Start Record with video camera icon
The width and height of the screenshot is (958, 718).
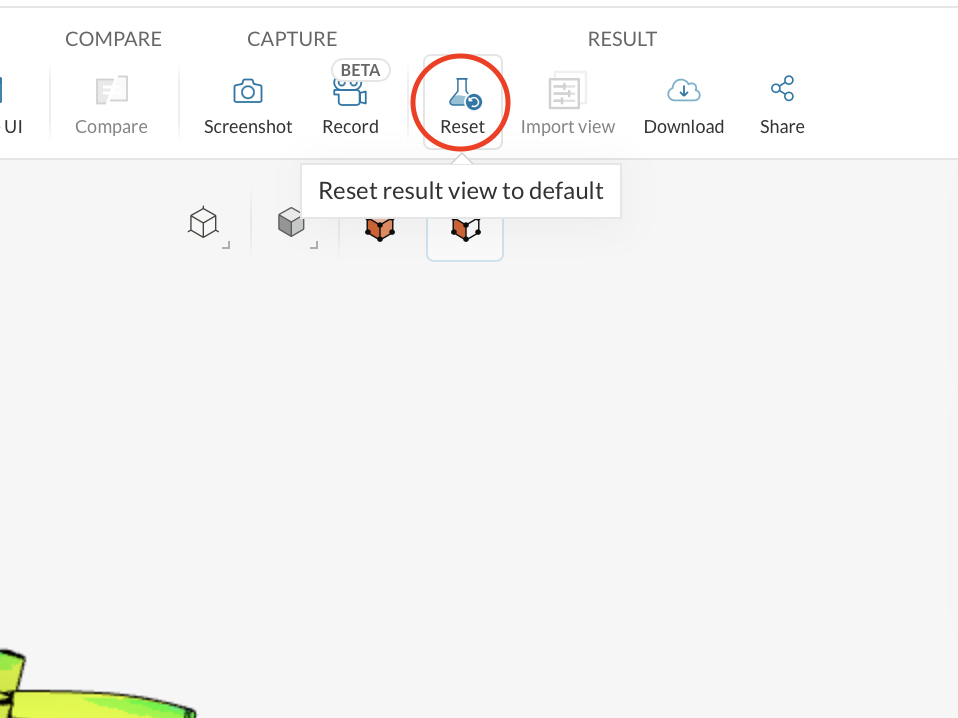pyautogui.click(x=349, y=93)
